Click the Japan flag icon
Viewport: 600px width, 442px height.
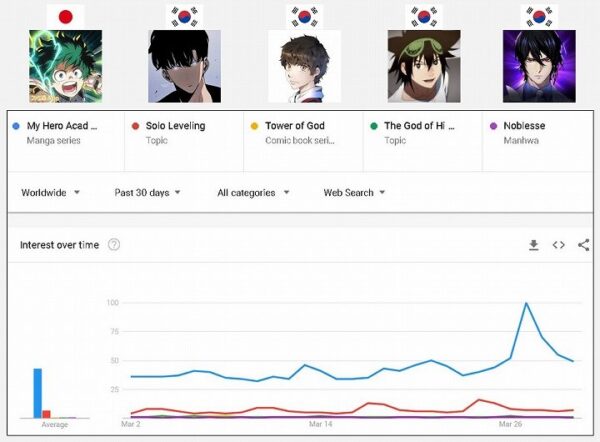point(66,16)
